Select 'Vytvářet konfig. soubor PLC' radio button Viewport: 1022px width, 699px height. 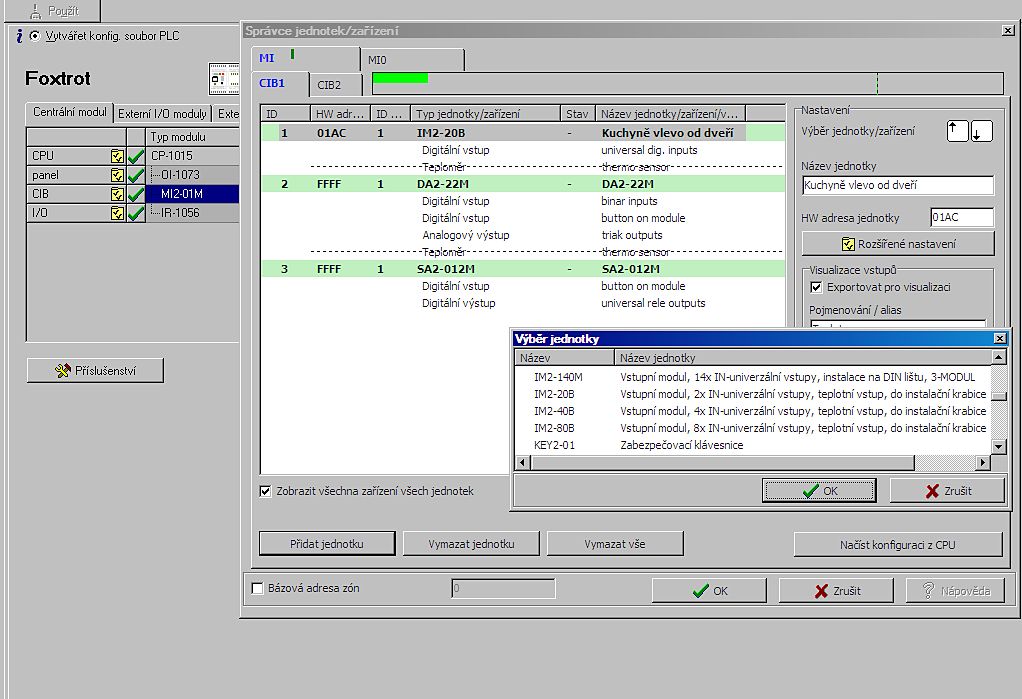[x=36, y=36]
